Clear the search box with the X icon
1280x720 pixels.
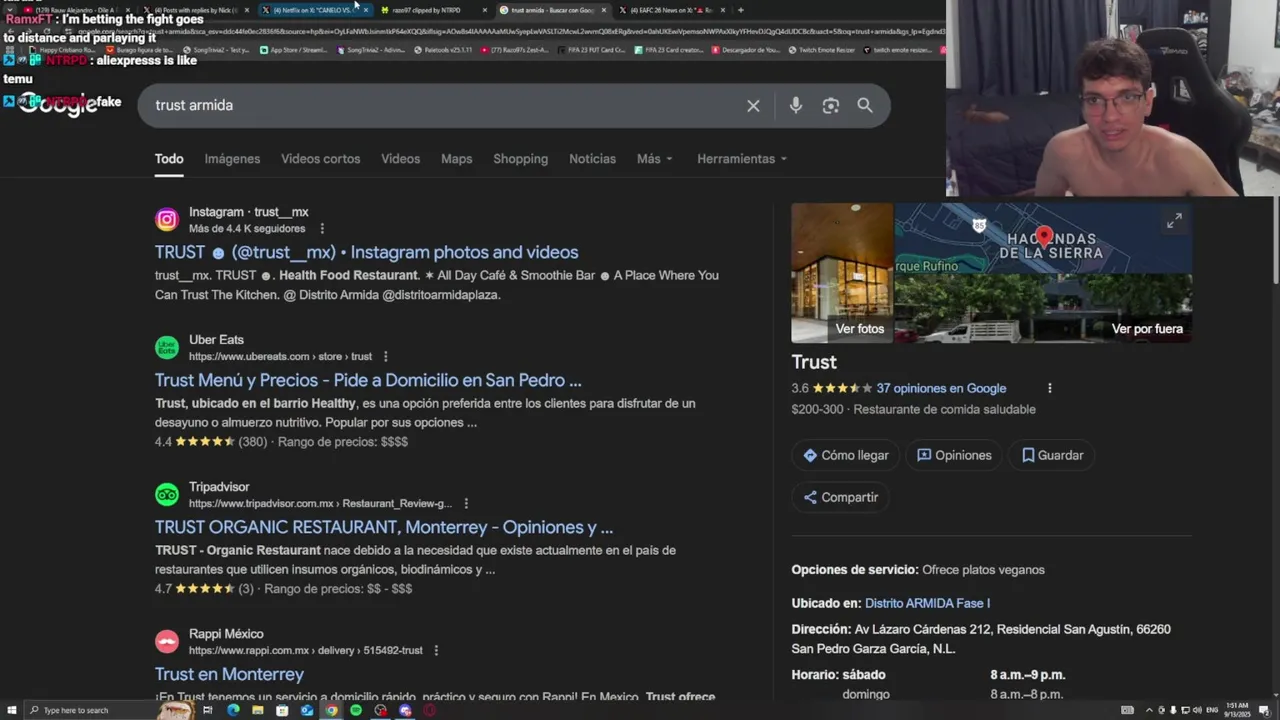(x=753, y=106)
